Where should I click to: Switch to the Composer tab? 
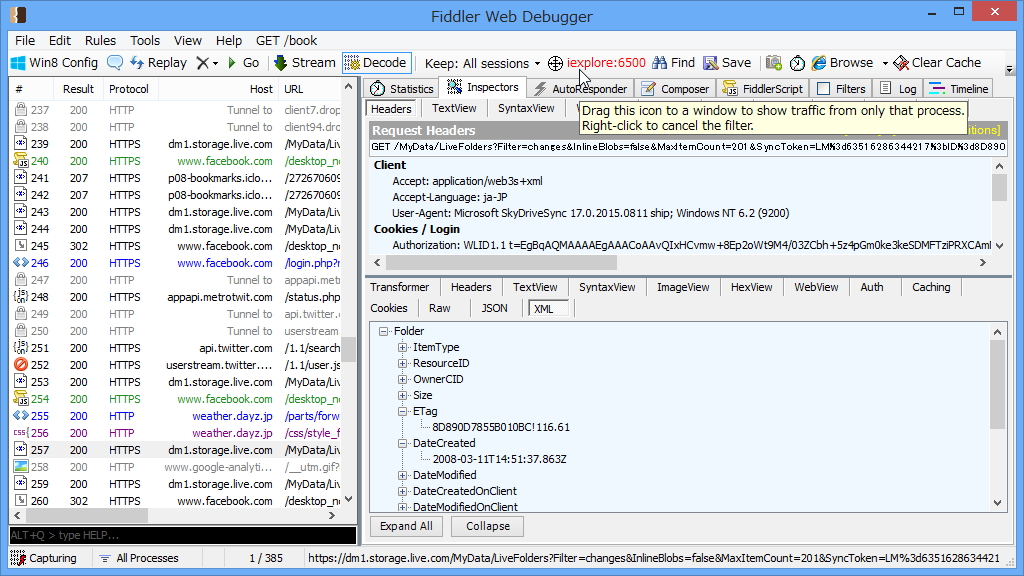675,89
